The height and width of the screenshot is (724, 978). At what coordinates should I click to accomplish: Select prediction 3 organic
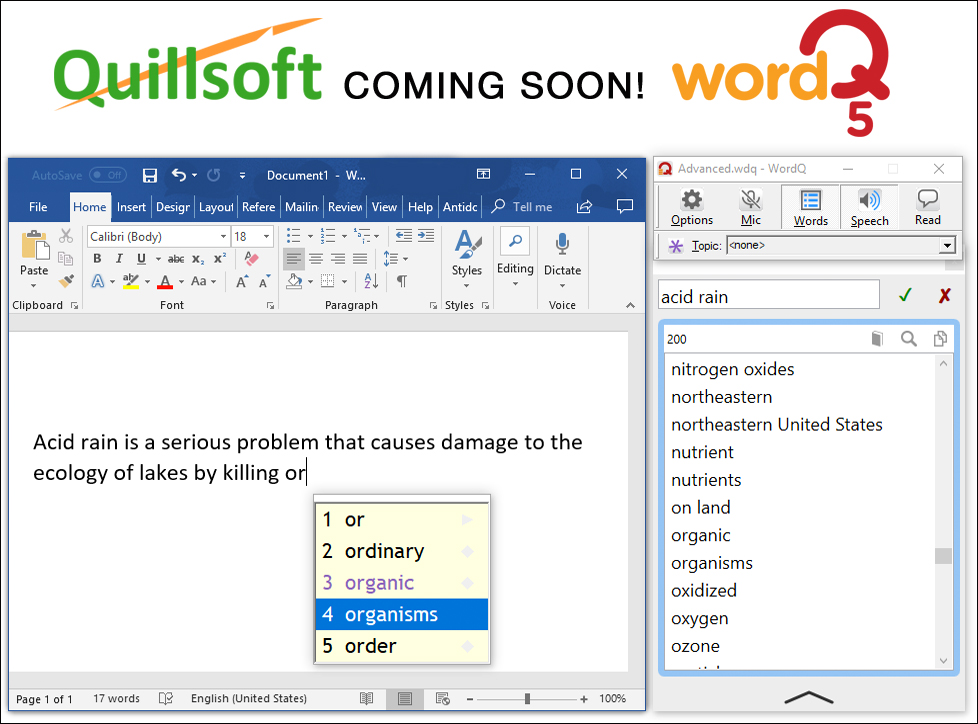point(402,582)
